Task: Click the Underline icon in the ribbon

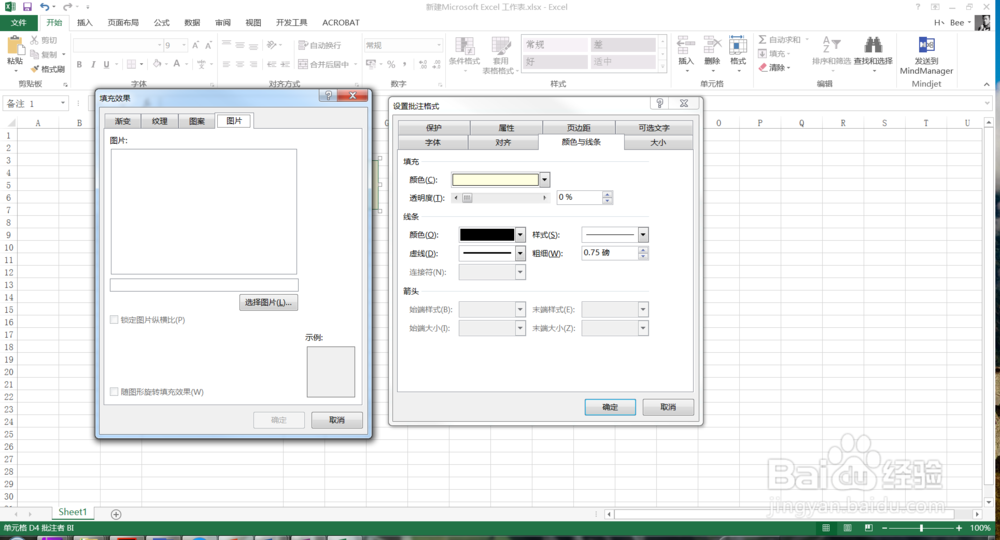Action: pyautogui.click(x=107, y=64)
